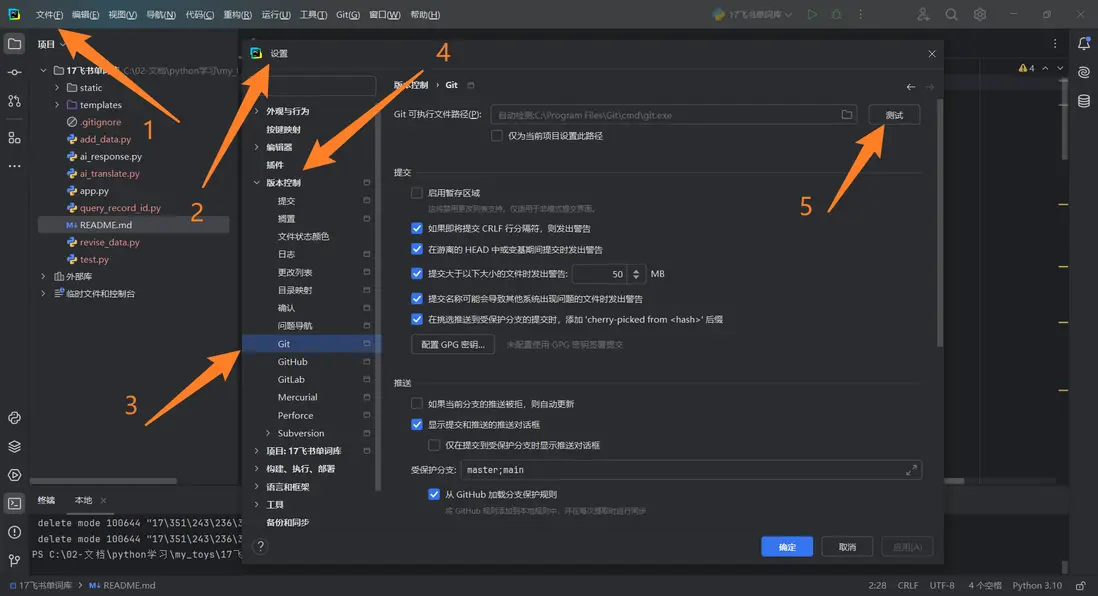Open the Git tool window icon

(x=14, y=560)
